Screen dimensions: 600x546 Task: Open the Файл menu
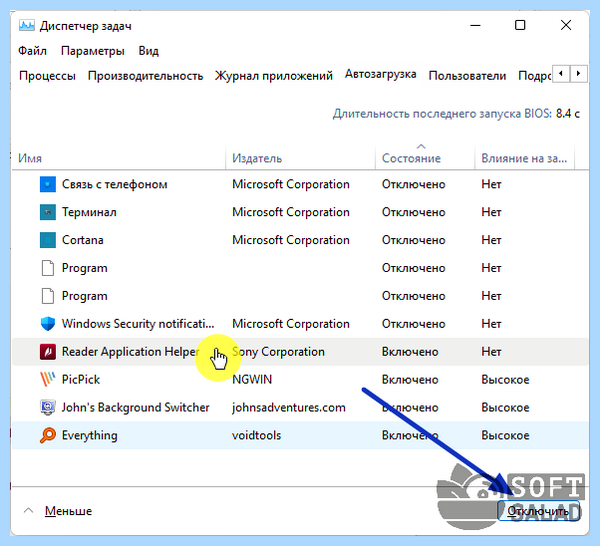click(33, 51)
